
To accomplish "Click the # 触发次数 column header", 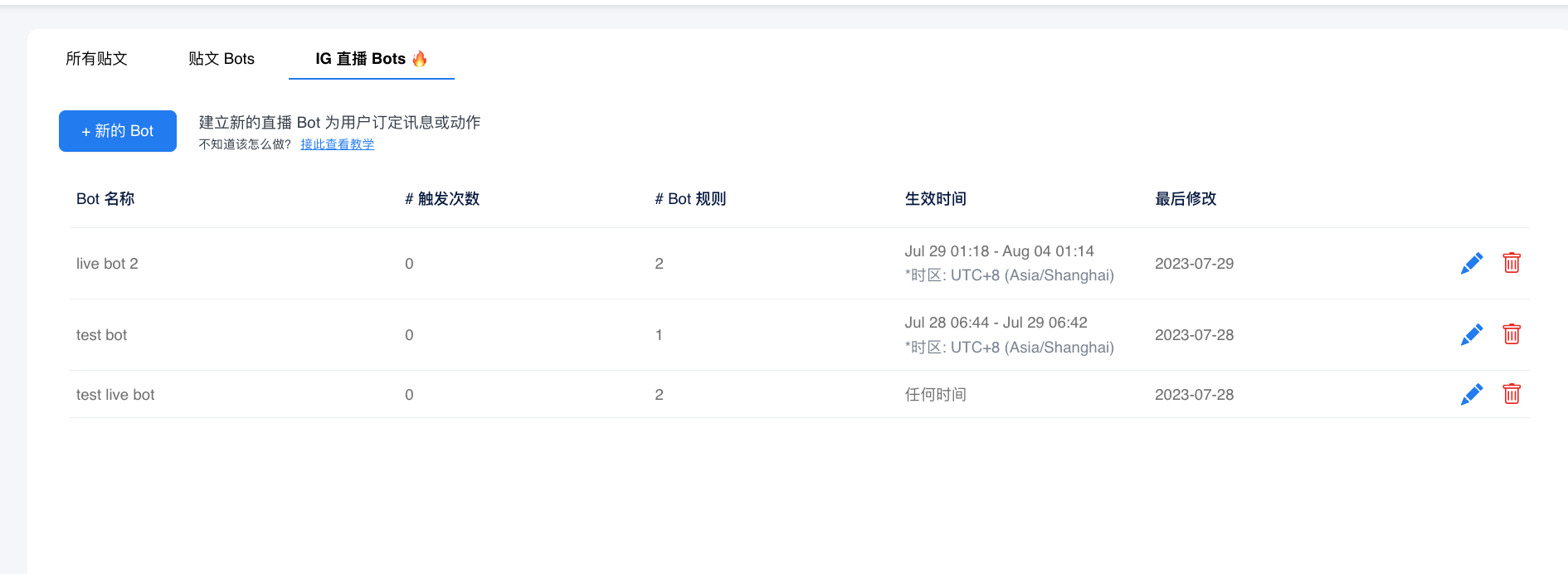I will tap(442, 199).
